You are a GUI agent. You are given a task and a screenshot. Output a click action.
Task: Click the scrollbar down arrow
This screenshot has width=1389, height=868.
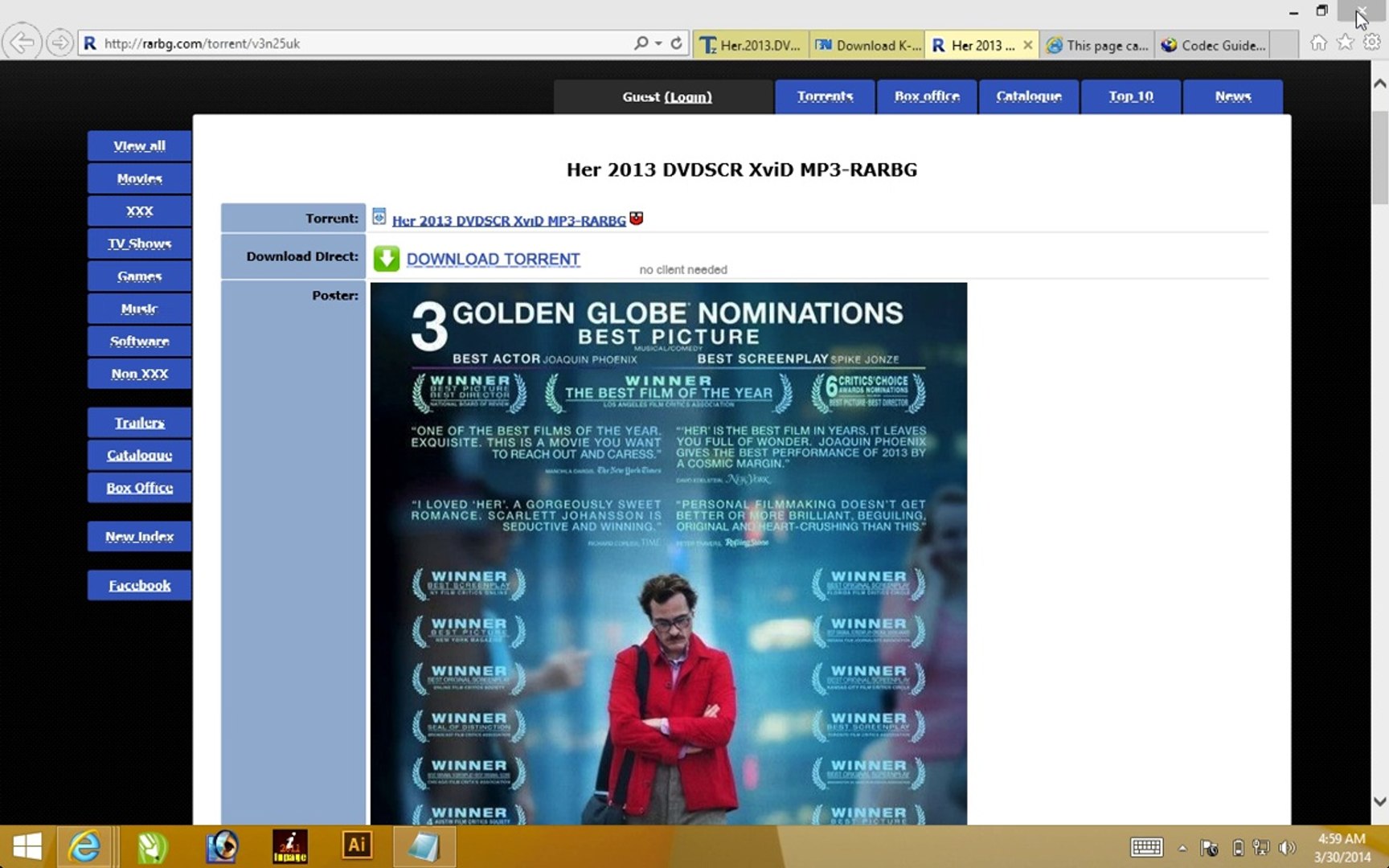(1380, 801)
